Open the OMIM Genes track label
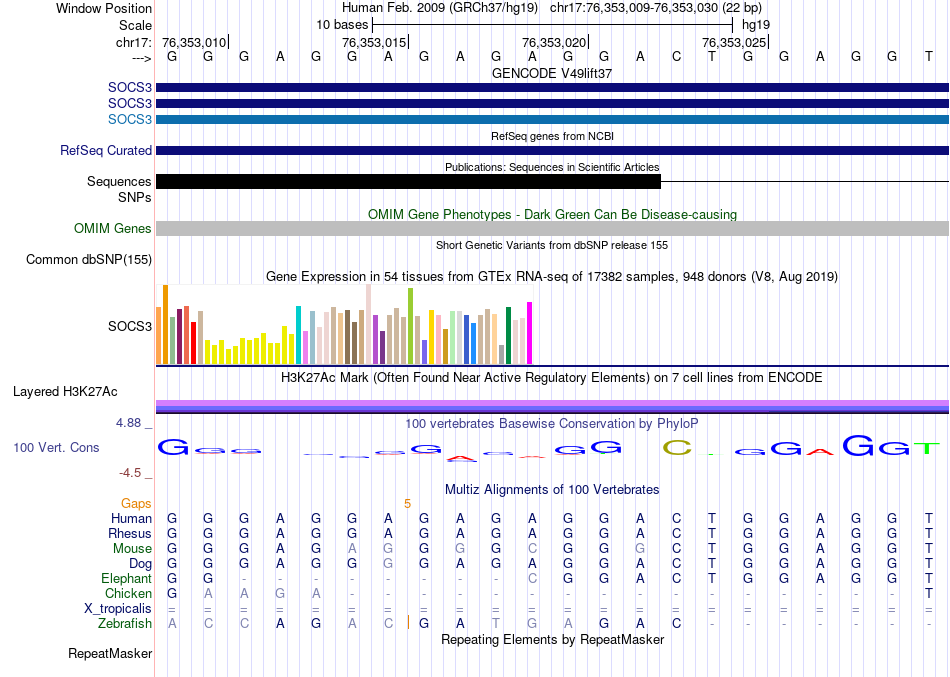Viewport: 950px width, 677px height. coord(113,228)
